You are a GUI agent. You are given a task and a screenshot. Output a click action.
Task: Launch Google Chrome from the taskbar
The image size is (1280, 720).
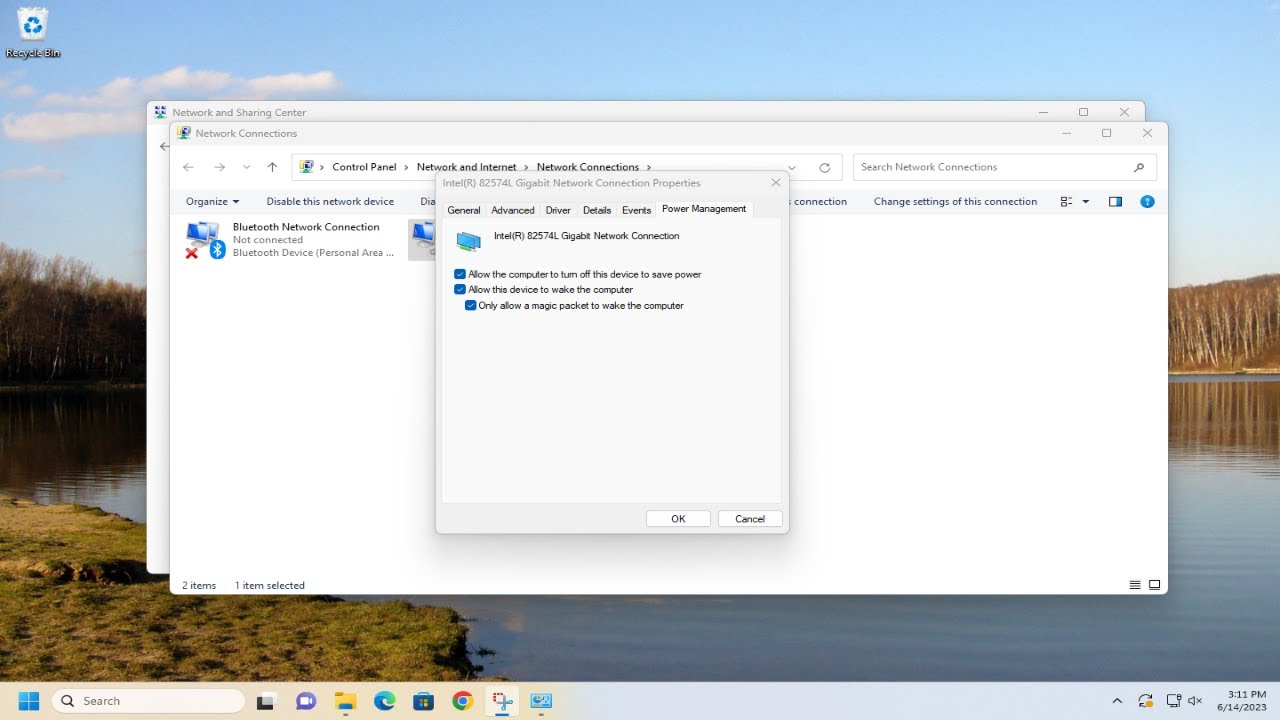(x=462, y=701)
